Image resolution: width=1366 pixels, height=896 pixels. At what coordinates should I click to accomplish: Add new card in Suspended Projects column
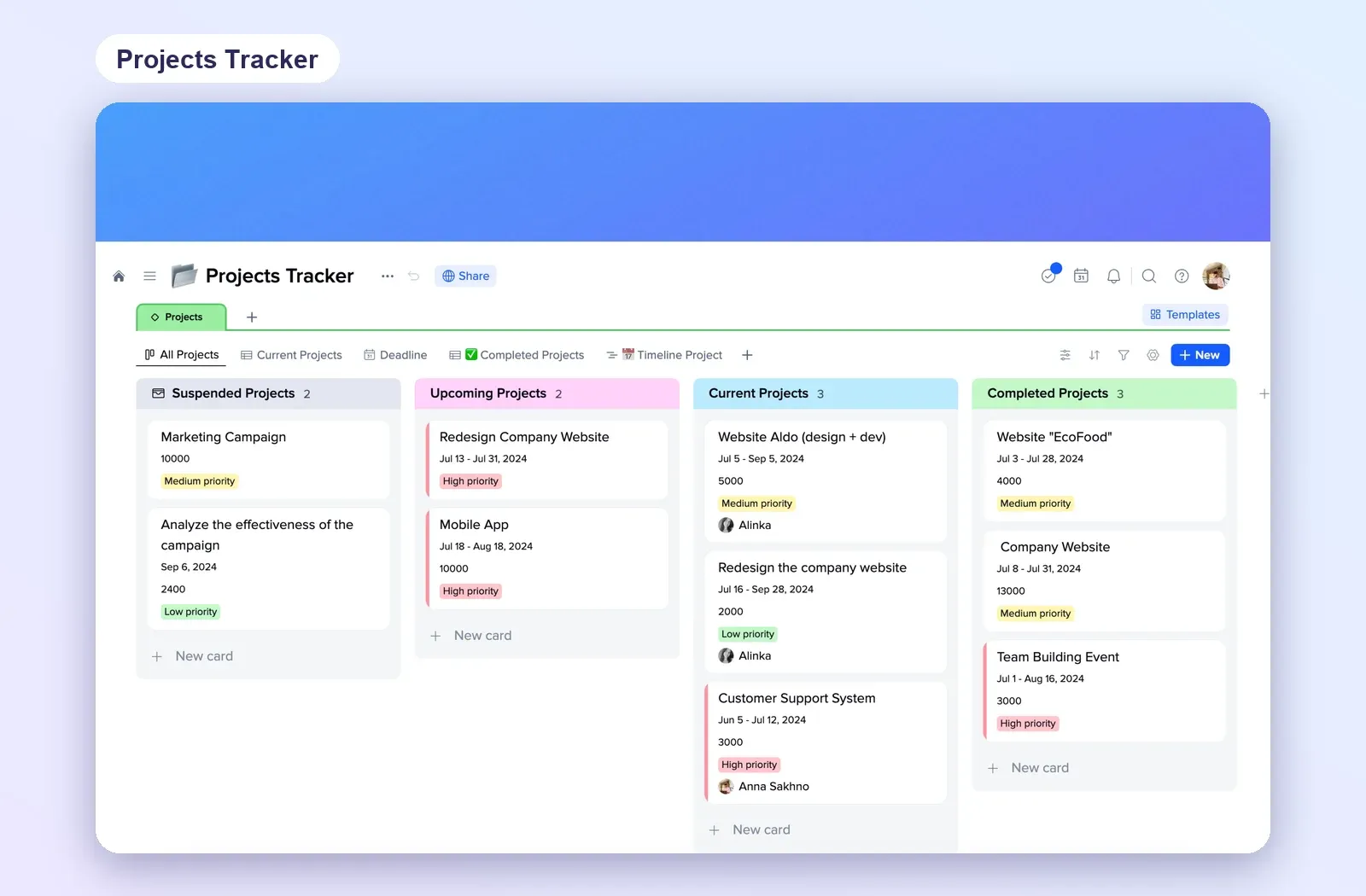[193, 656]
